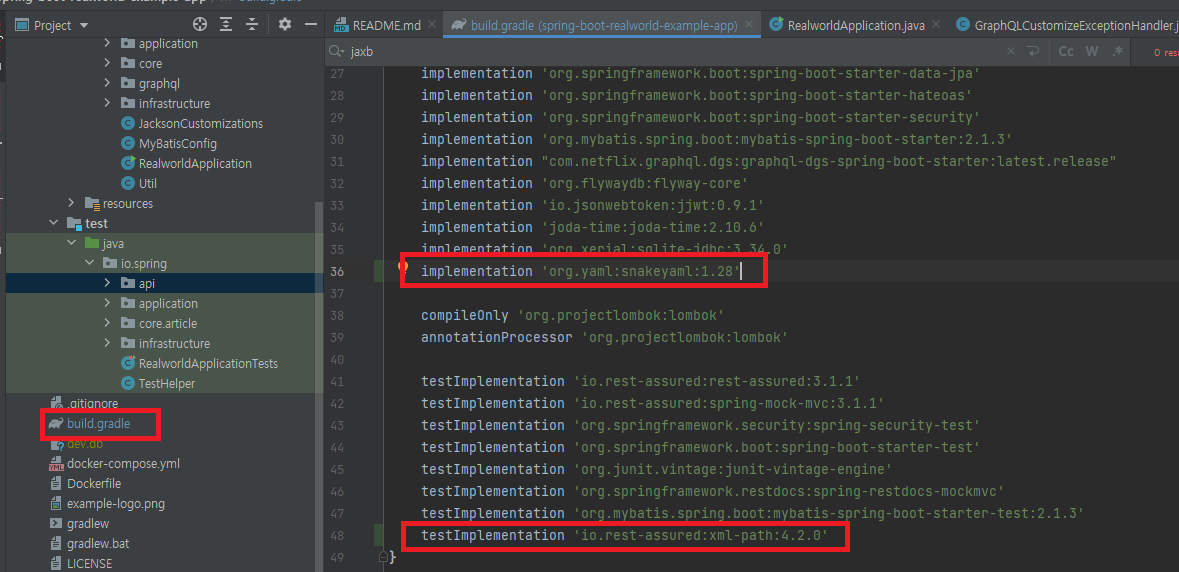Click the new line search icon
This screenshot has height=572, width=1179.
[1033, 52]
